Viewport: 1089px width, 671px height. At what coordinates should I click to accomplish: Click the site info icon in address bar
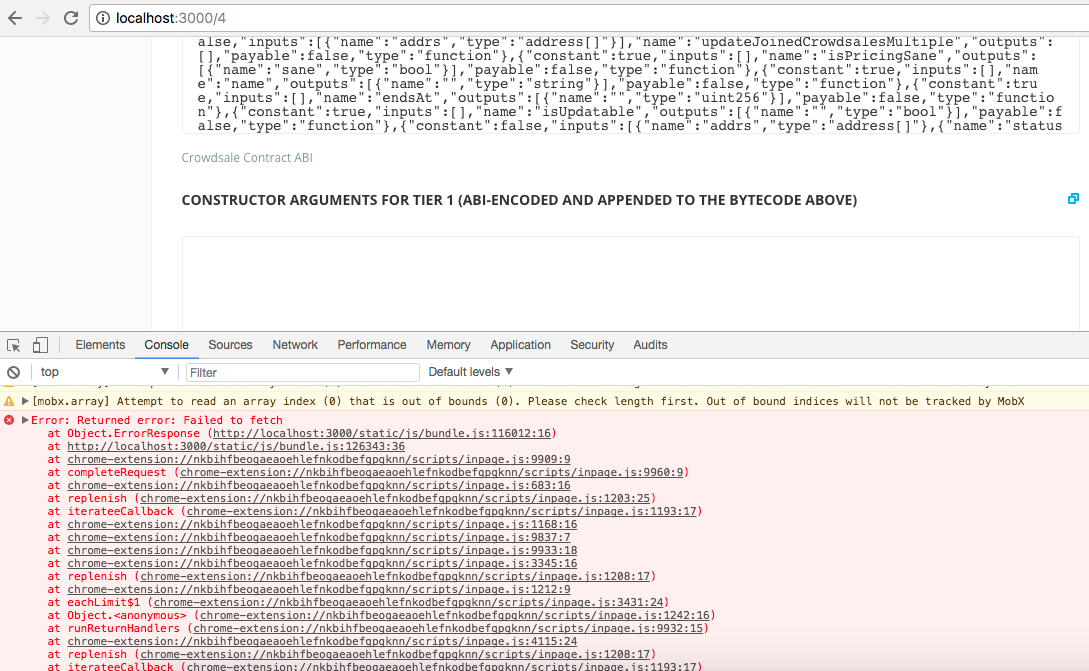tap(103, 18)
